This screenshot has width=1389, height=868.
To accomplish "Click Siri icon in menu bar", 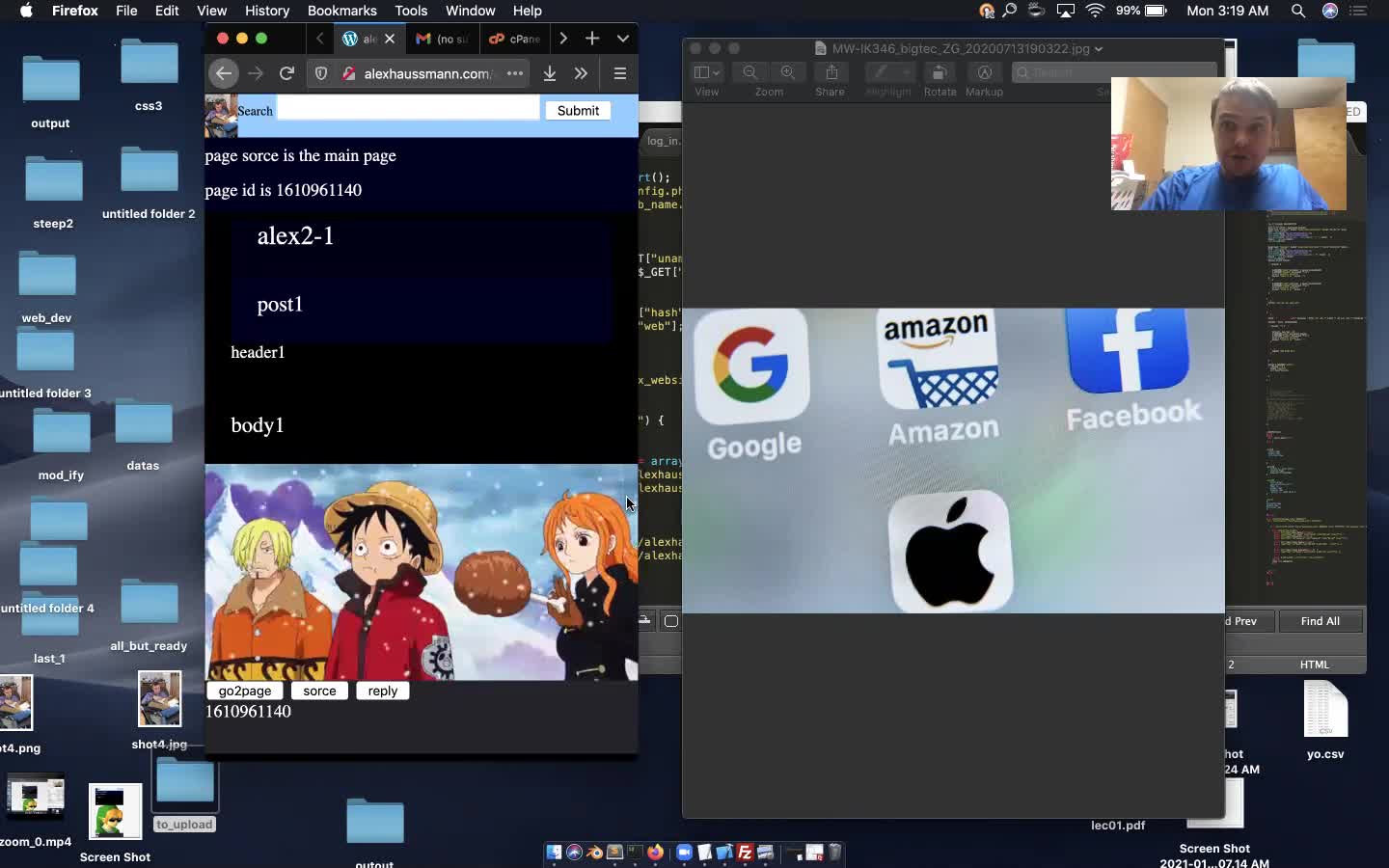I will [1330, 11].
